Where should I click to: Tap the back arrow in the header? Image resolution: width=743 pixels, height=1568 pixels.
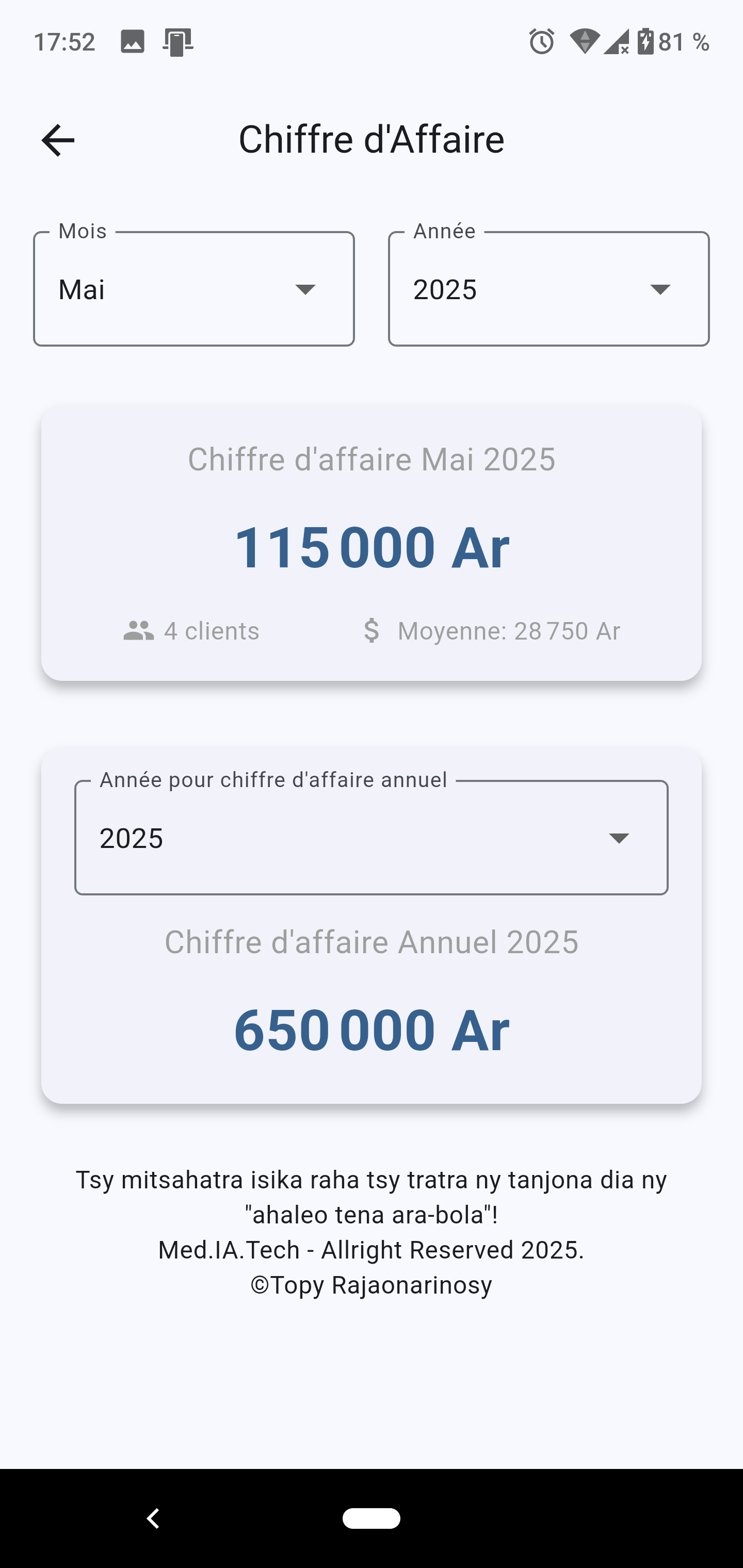58,140
